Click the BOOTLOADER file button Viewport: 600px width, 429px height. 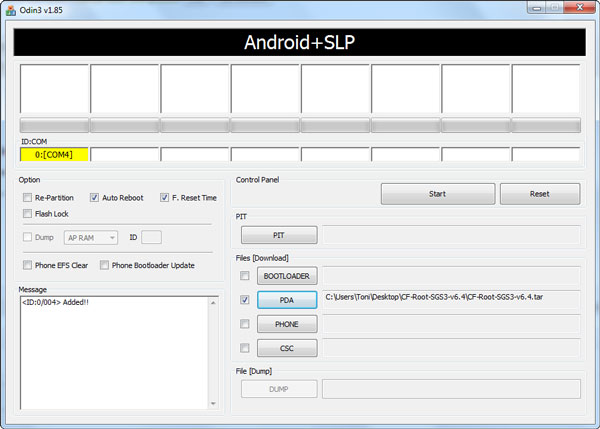point(287,275)
